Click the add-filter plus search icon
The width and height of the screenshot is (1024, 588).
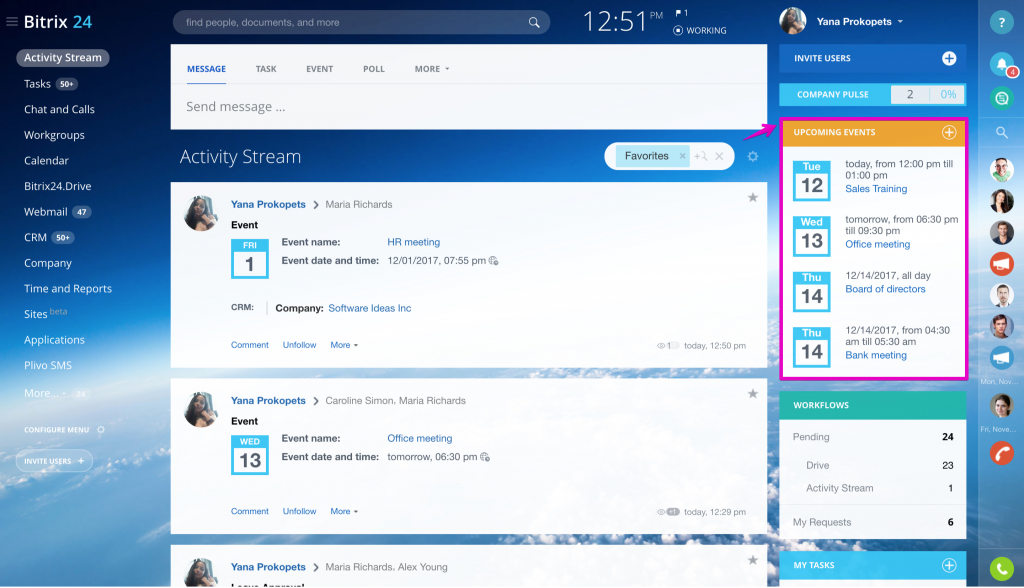click(x=701, y=156)
